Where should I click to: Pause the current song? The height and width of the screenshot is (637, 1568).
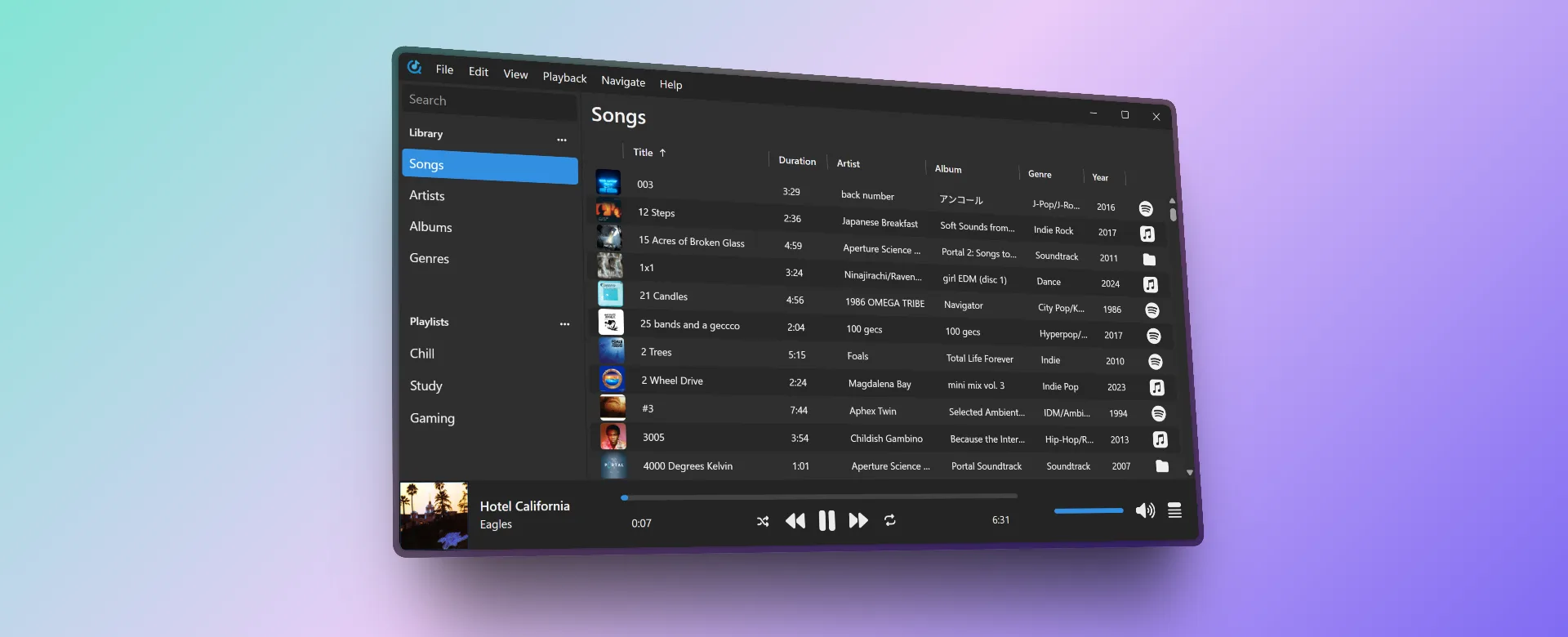pyautogui.click(x=826, y=521)
